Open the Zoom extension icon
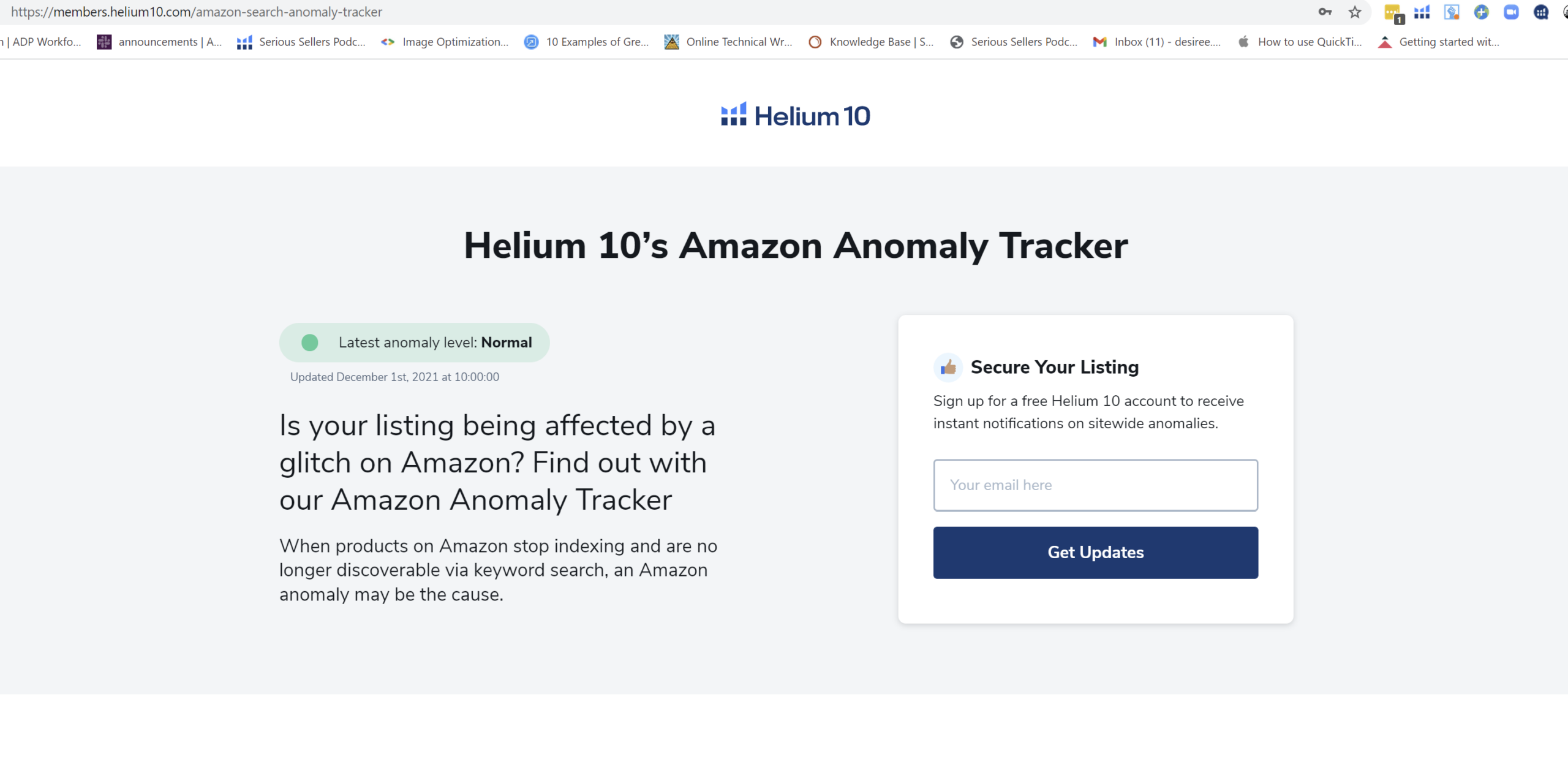Viewport: 1568px width, 764px height. coord(1511,12)
